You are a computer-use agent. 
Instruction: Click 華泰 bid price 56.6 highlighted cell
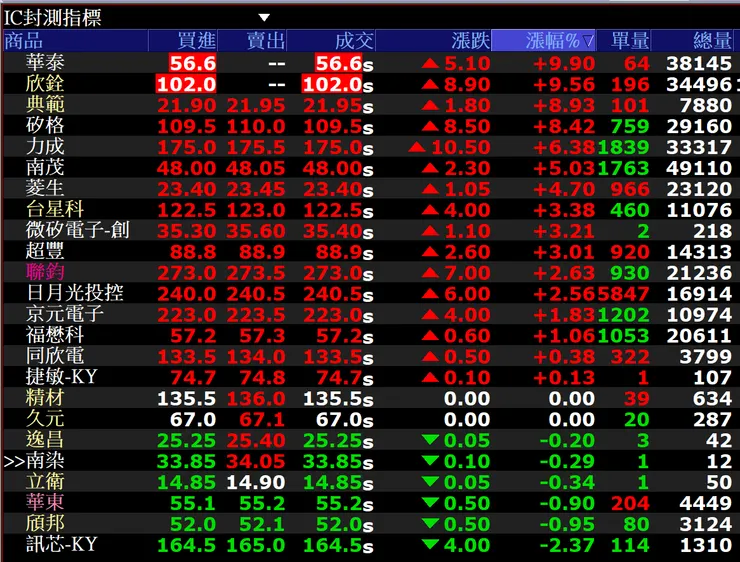[x=193, y=63]
